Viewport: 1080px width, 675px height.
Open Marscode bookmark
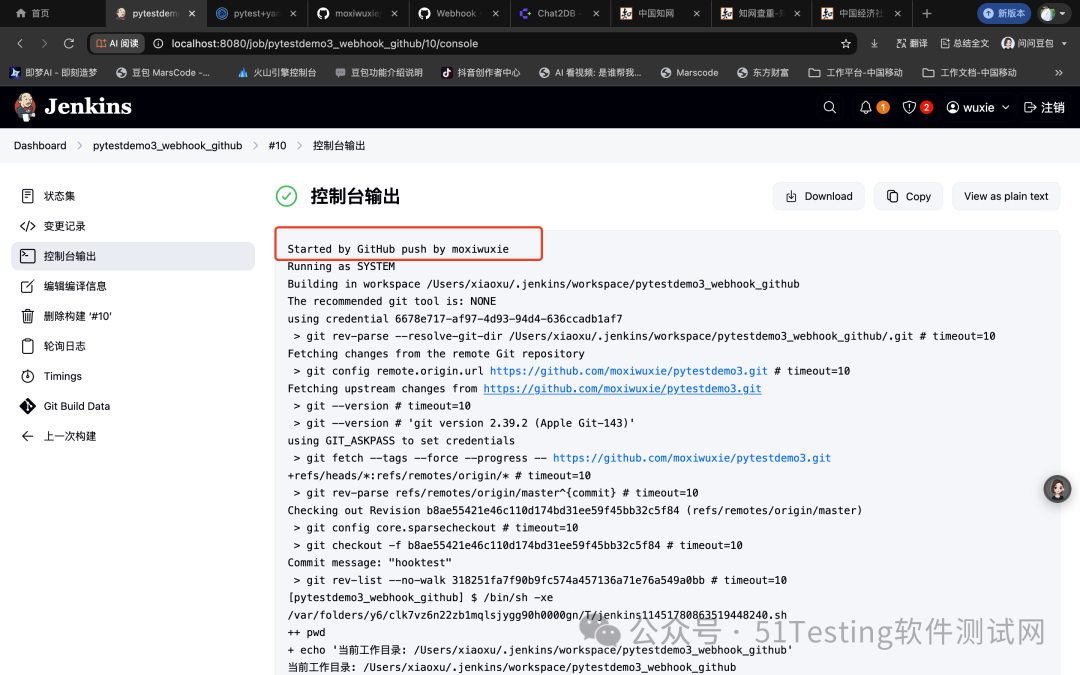[x=689, y=72]
